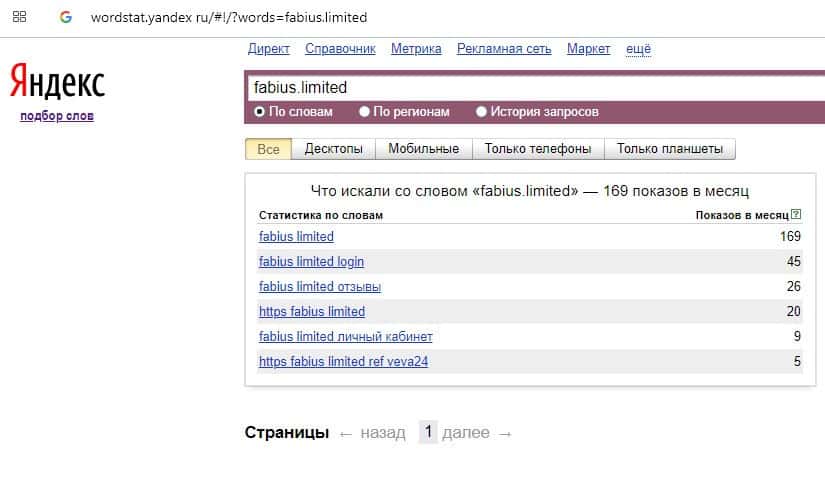The width and height of the screenshot is (825, 480).
Task: Click the browser address bar URL
Action: coord(229,17)
